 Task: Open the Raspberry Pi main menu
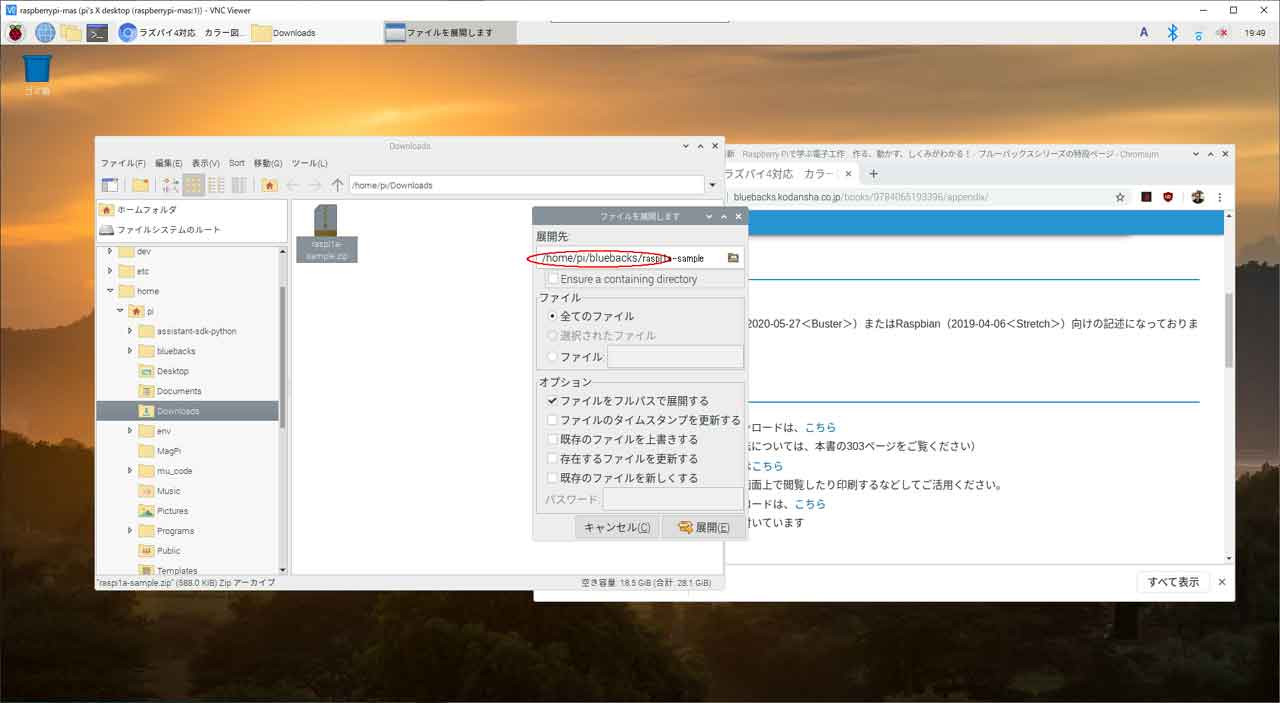point(16,32)
